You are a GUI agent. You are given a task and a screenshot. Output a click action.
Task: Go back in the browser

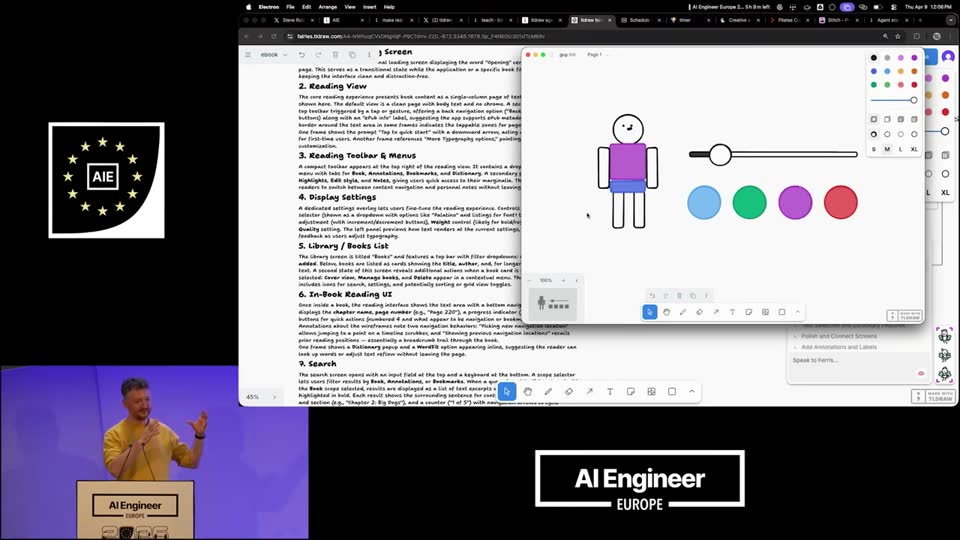click(x=247, y=36)
